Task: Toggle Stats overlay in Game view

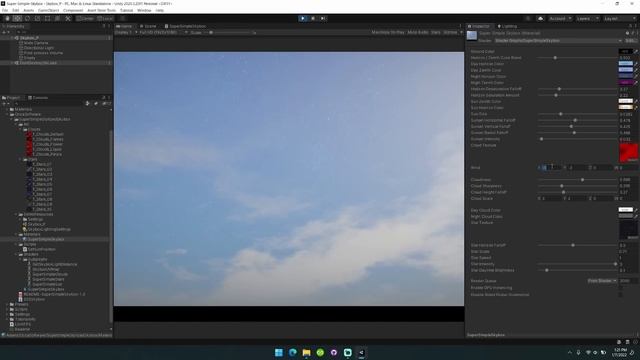Action: click(436, 32)
